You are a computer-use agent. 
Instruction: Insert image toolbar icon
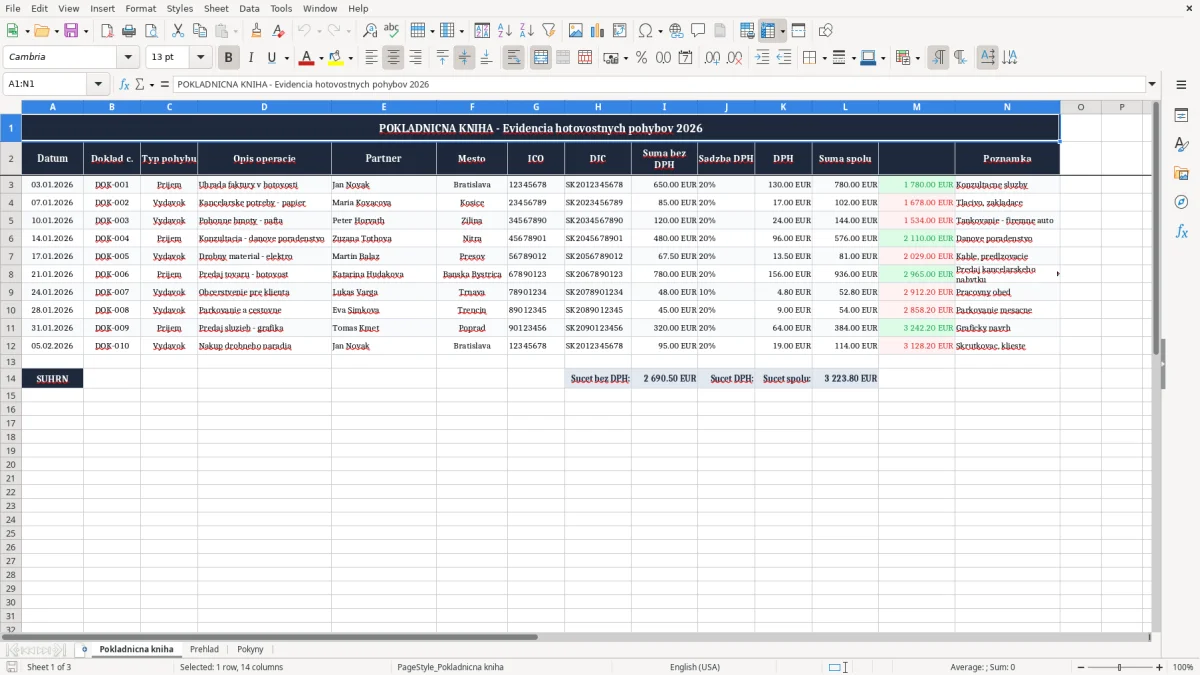[x=576, y=31]
